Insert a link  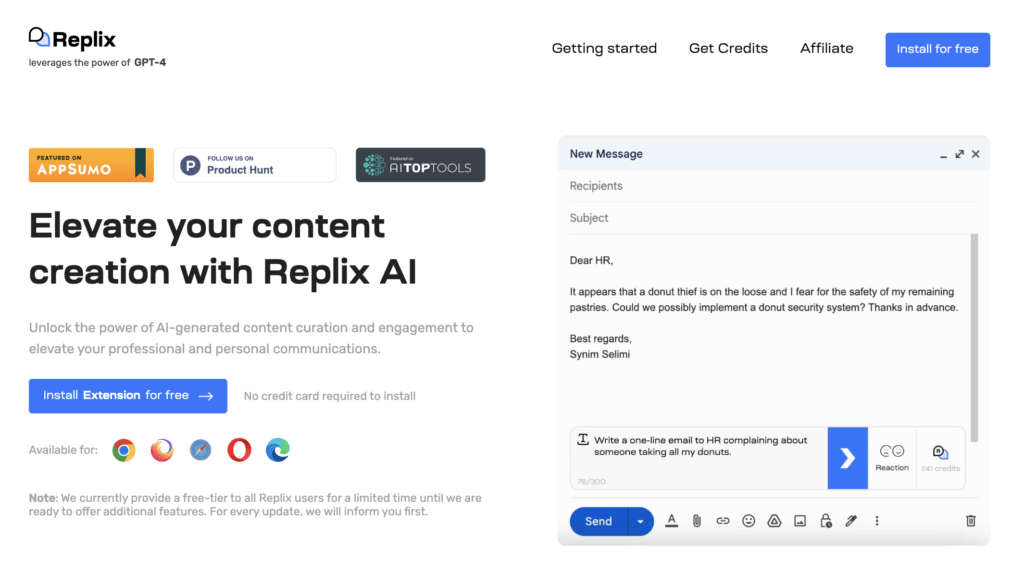click(722, 521)
